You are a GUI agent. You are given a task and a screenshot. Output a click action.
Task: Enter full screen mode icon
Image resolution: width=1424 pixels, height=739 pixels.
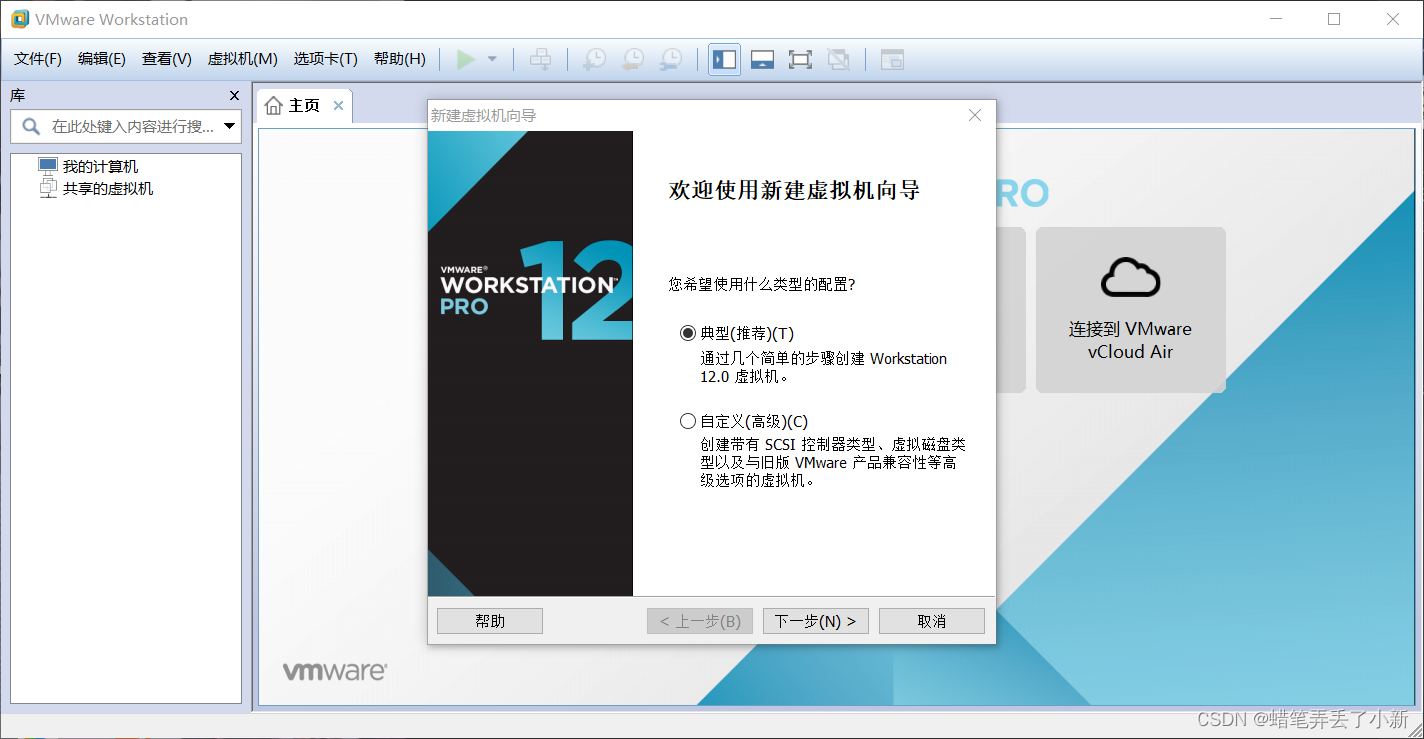(800, 59)
